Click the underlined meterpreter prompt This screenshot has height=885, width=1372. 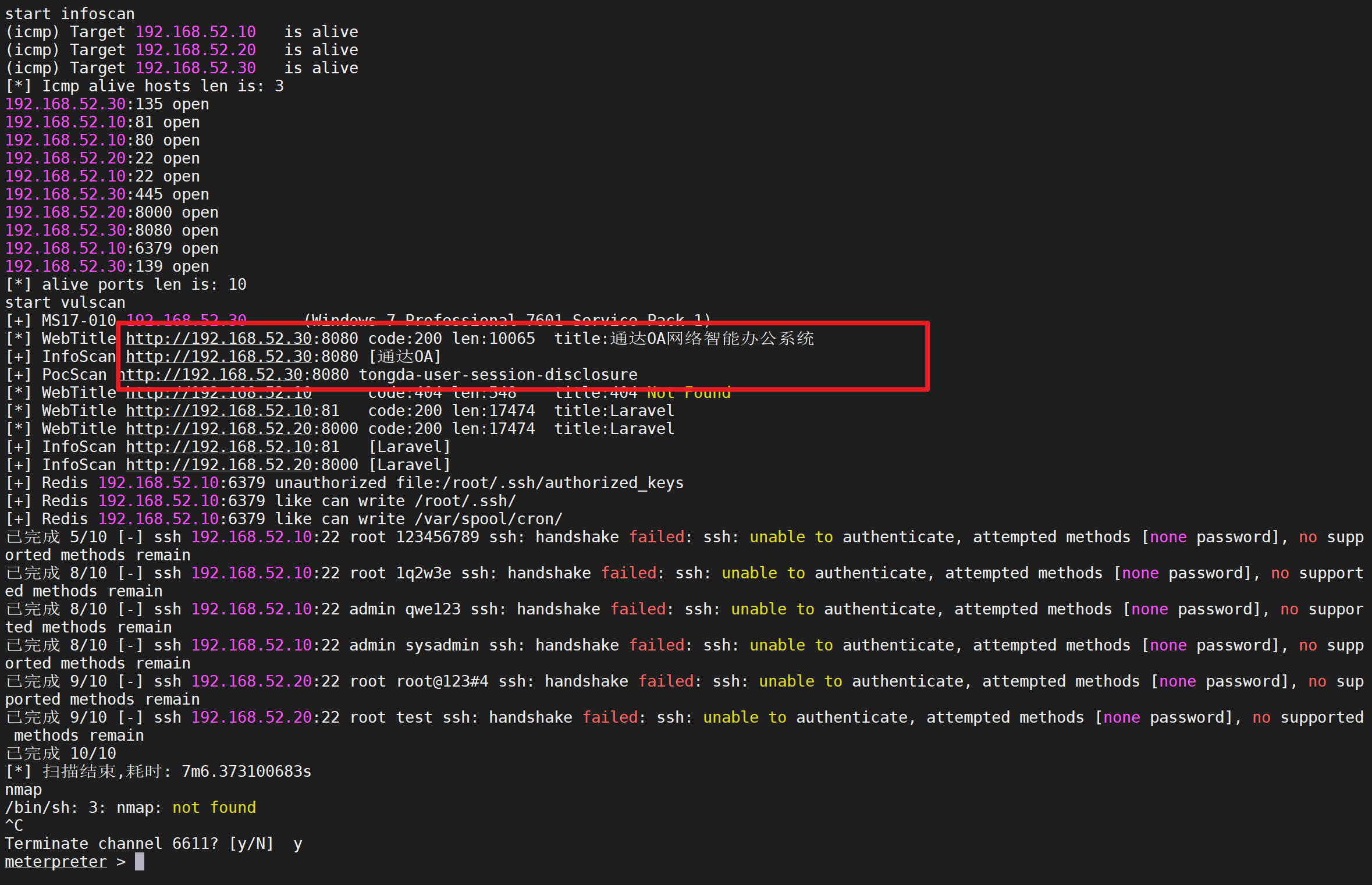tap(56, 862)
